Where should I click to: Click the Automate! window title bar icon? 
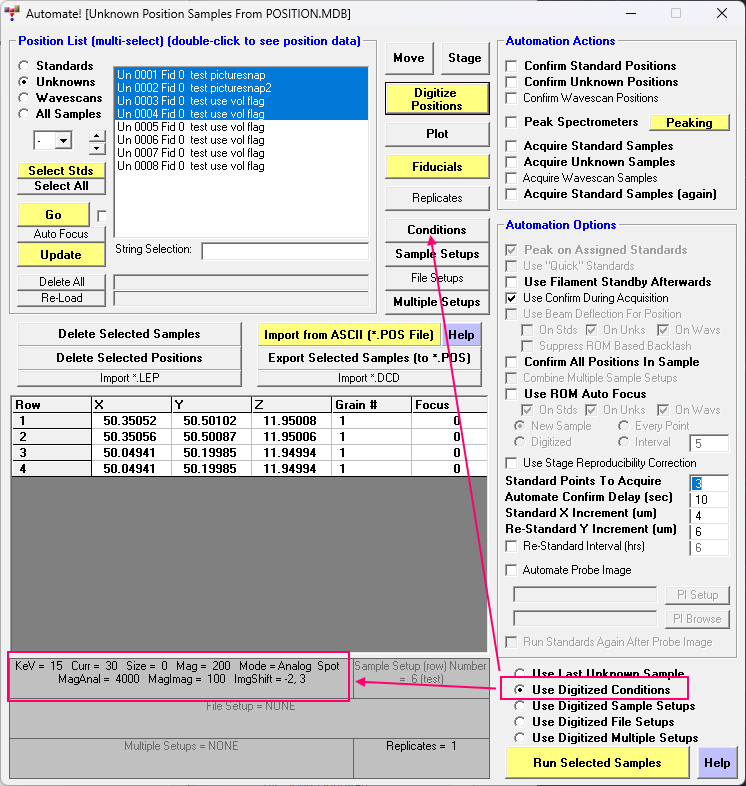coord(14,13)
